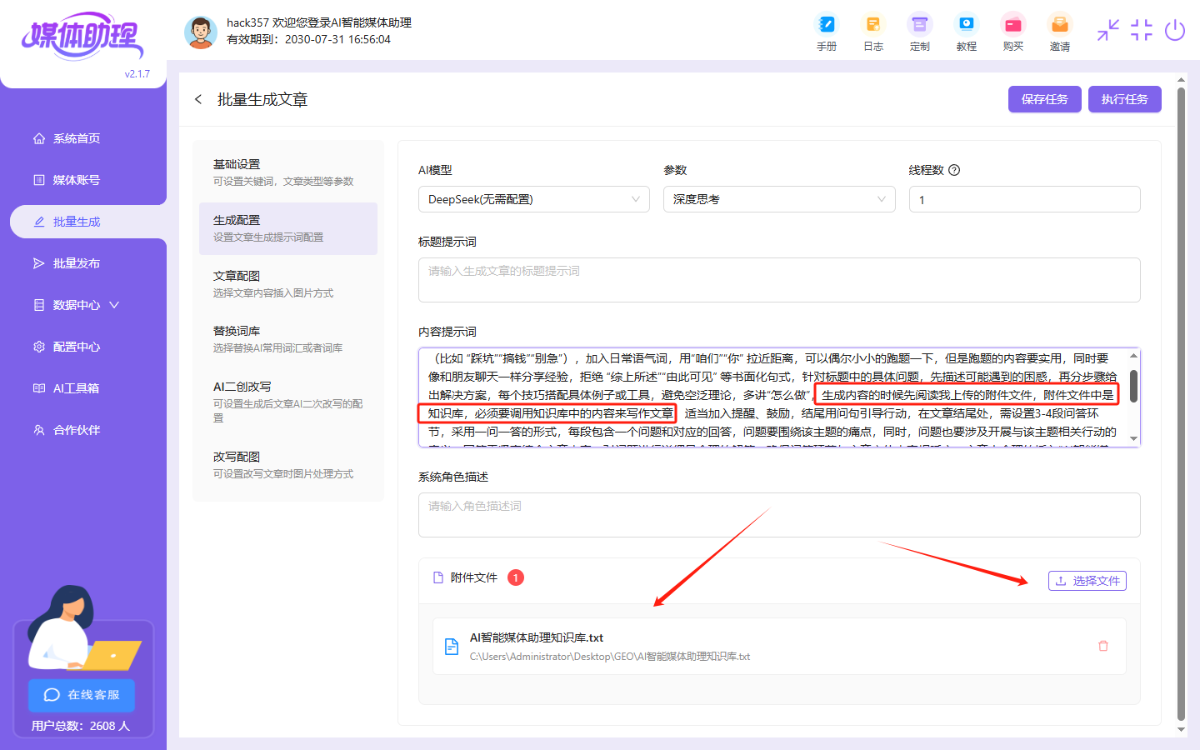This screenshot has height=750, width=1200.
Task: Click the 线程数 input field
Action: [1024, 199]
